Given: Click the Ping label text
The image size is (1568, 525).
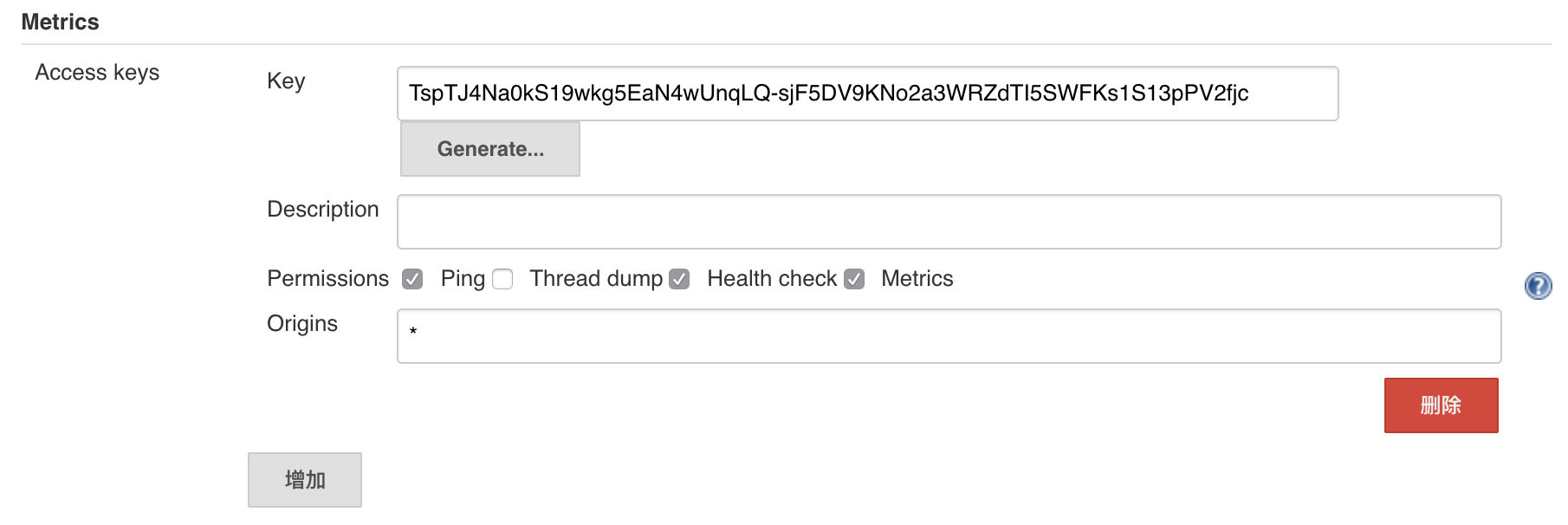Looking at the screenshot, I should (463, 278).
